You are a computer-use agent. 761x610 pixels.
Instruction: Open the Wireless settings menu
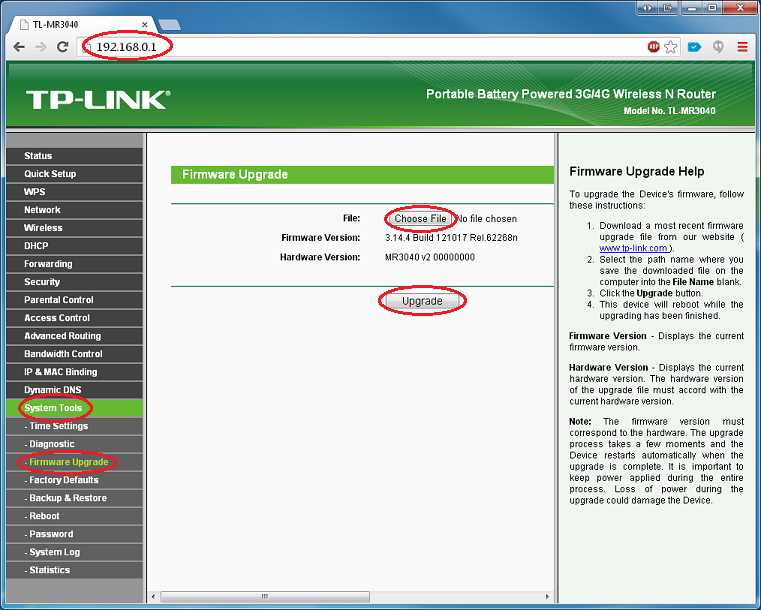(75, 228)
